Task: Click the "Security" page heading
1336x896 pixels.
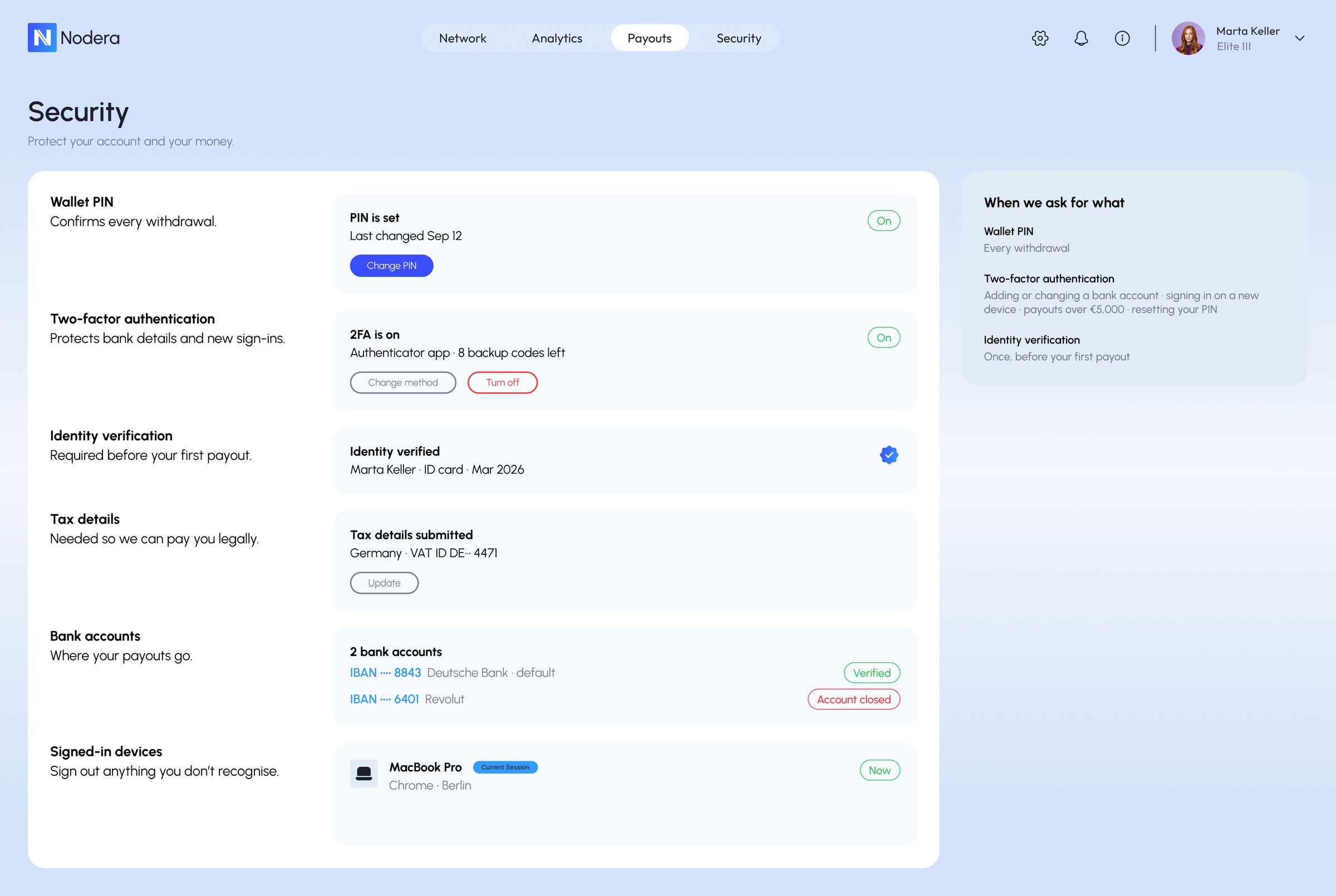Action: coord(78,112)
